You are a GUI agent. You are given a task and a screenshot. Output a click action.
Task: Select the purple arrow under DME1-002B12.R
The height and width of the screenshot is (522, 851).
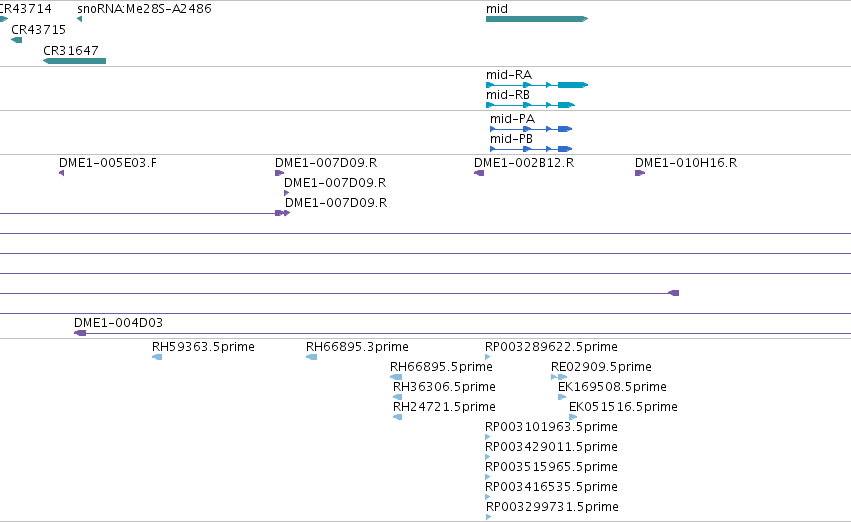point(479,173)
